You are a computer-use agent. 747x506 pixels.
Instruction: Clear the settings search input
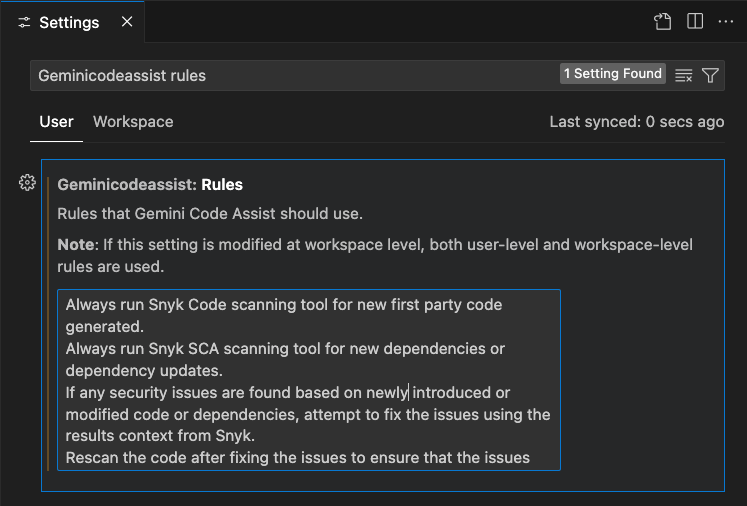684,75
